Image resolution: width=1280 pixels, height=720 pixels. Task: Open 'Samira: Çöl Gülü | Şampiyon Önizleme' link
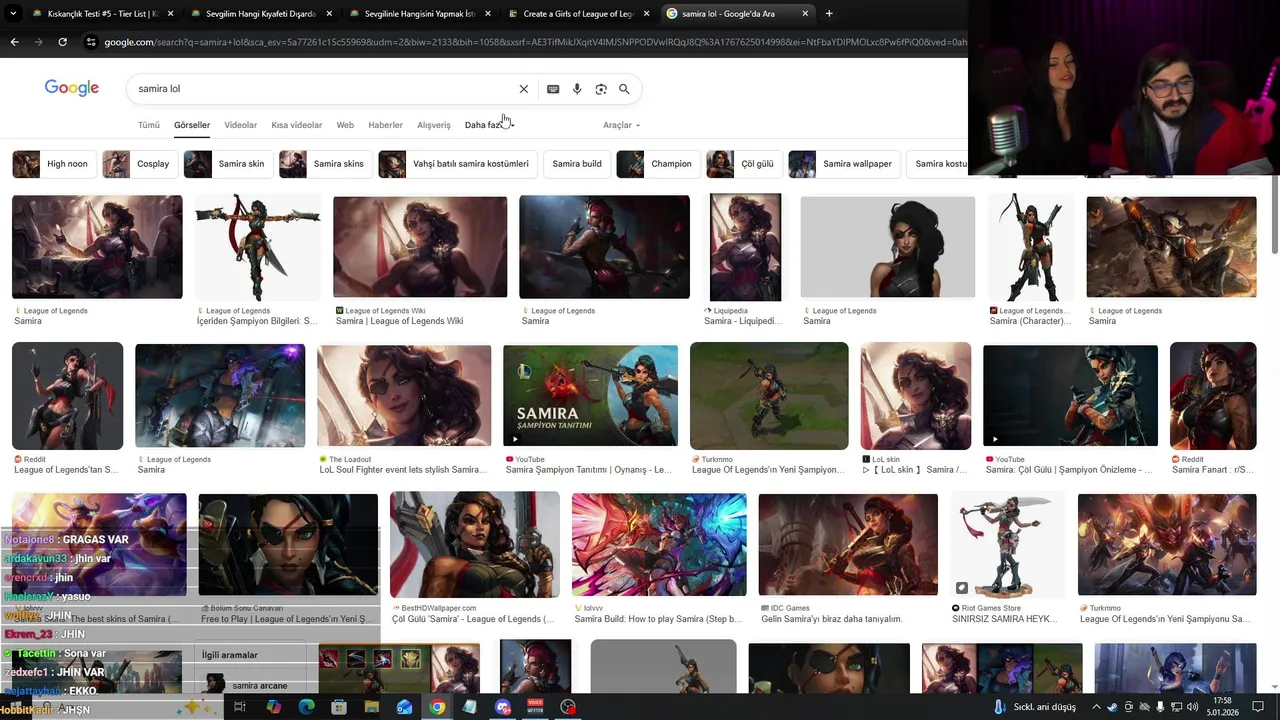tap(1069, 470)
